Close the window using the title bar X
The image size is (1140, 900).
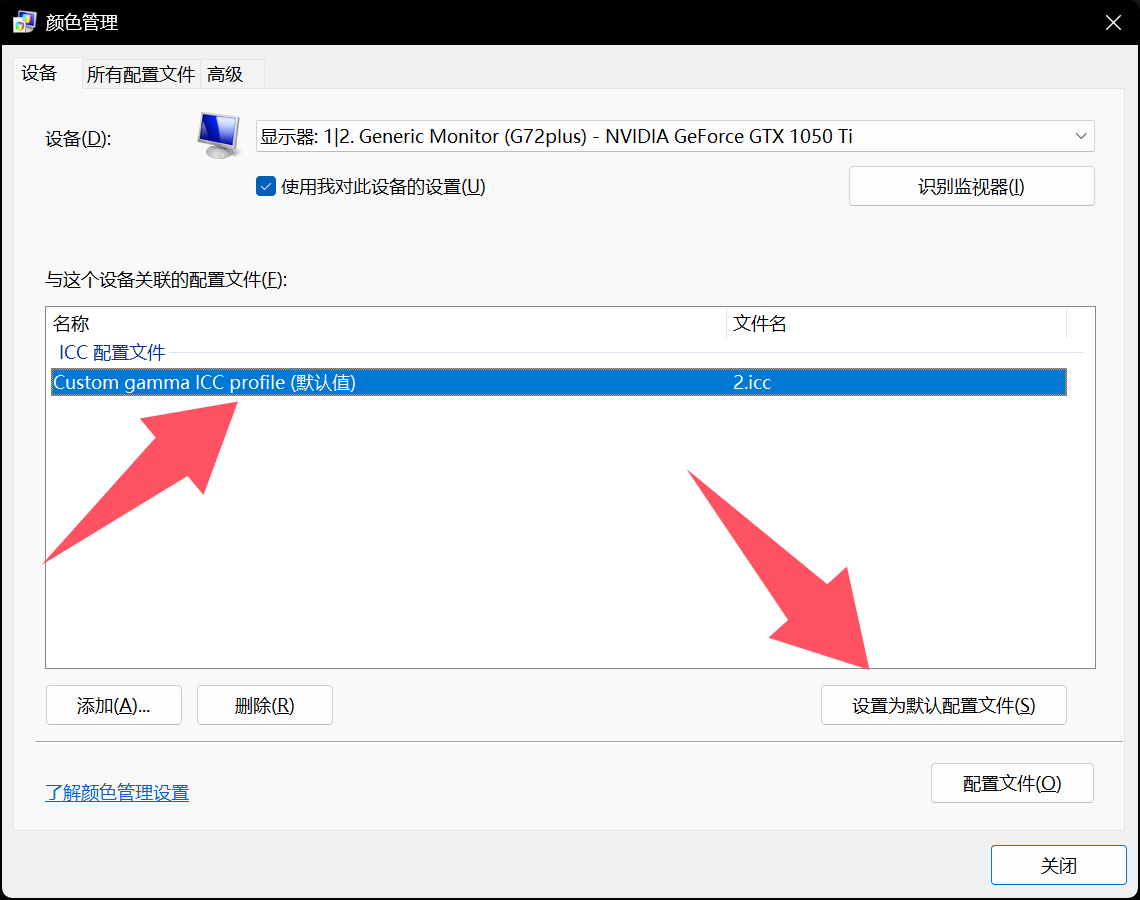pos(1112,22)
